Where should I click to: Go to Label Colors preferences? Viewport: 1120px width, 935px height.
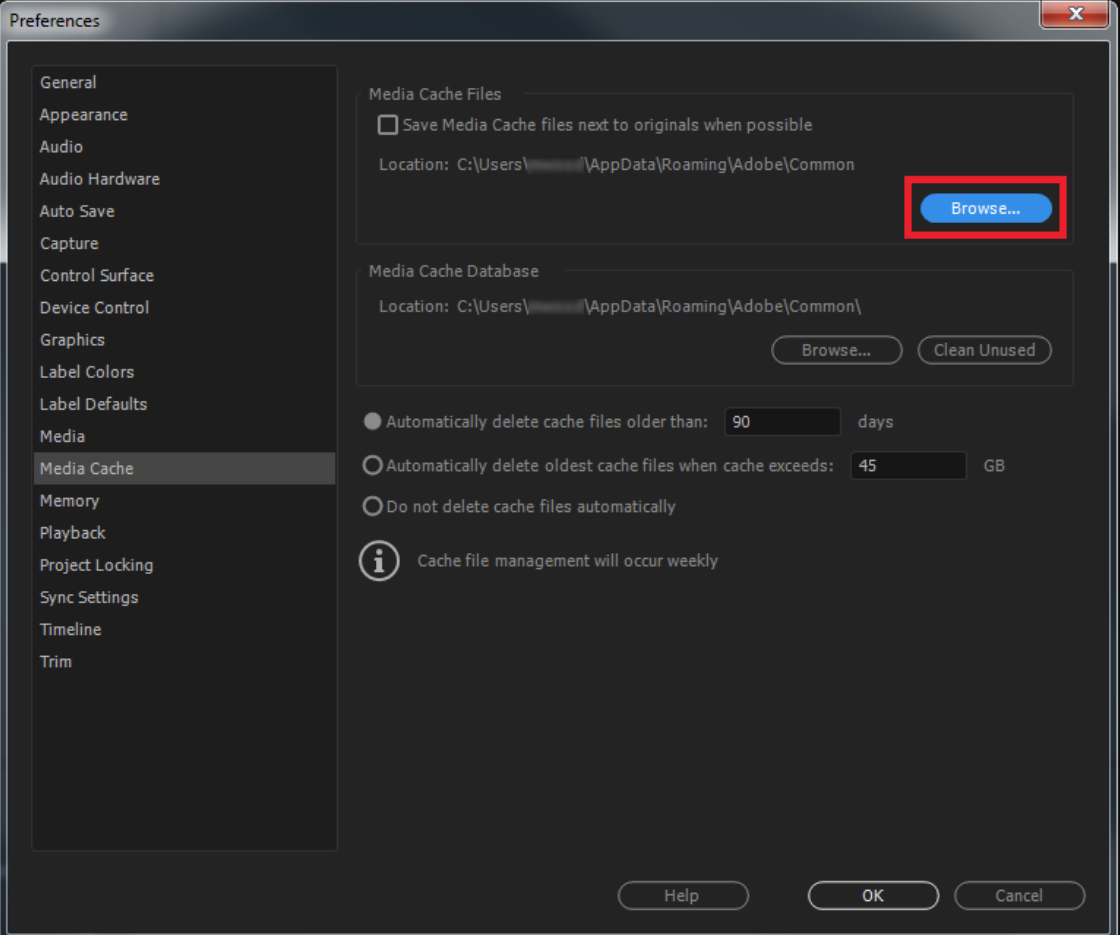pos(86,372)
